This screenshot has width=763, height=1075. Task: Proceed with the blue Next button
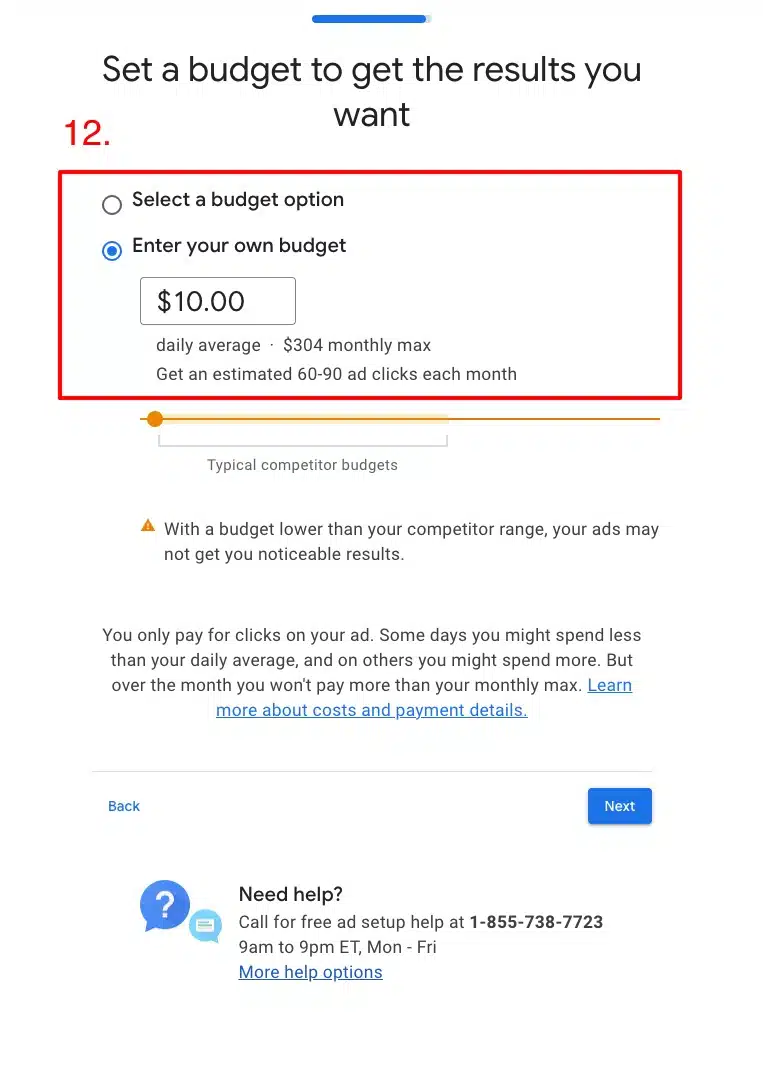[620, 806]
